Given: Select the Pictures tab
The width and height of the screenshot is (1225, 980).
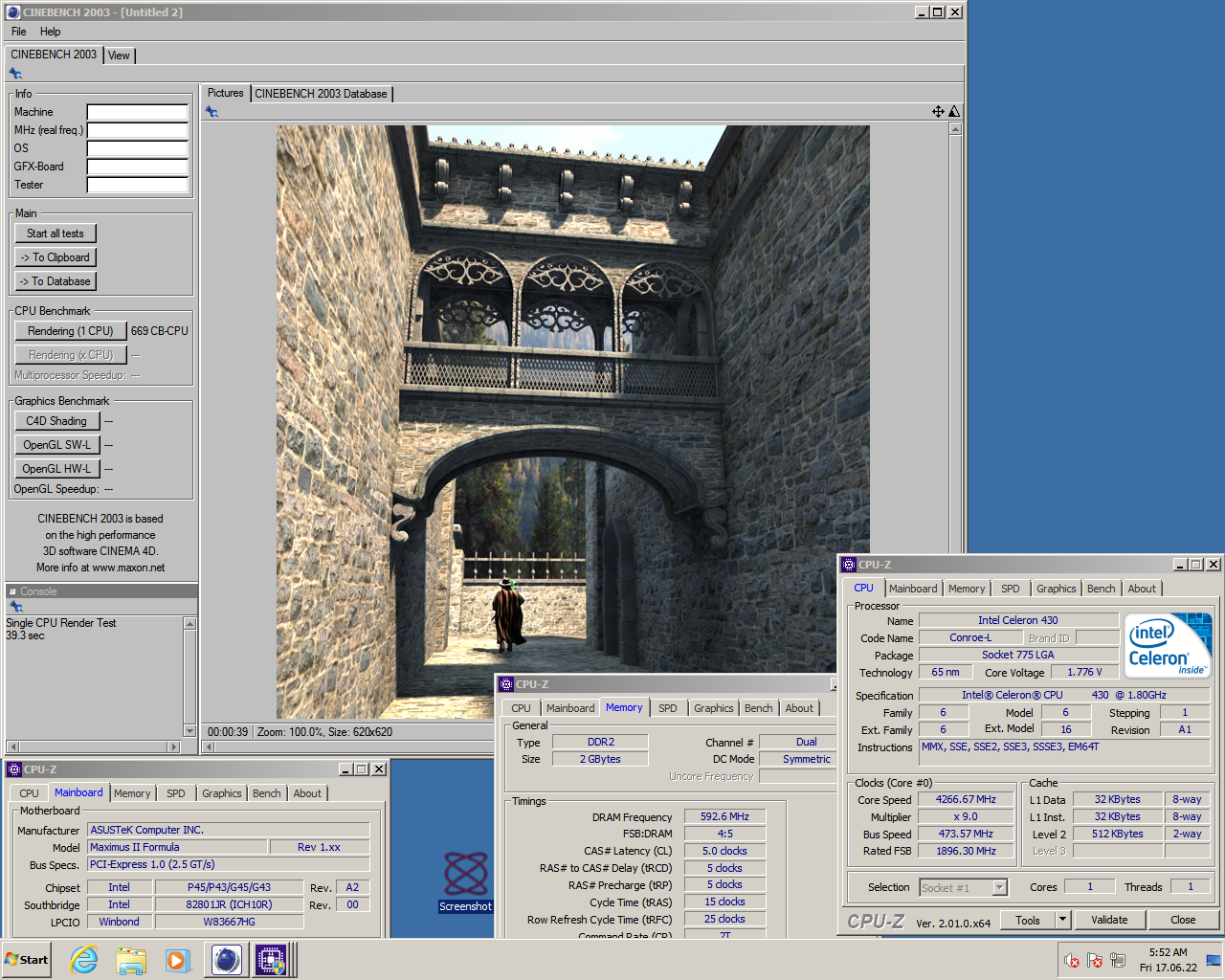Looking at the screenshot, I should pyautogui.click(x=226, y=93).
